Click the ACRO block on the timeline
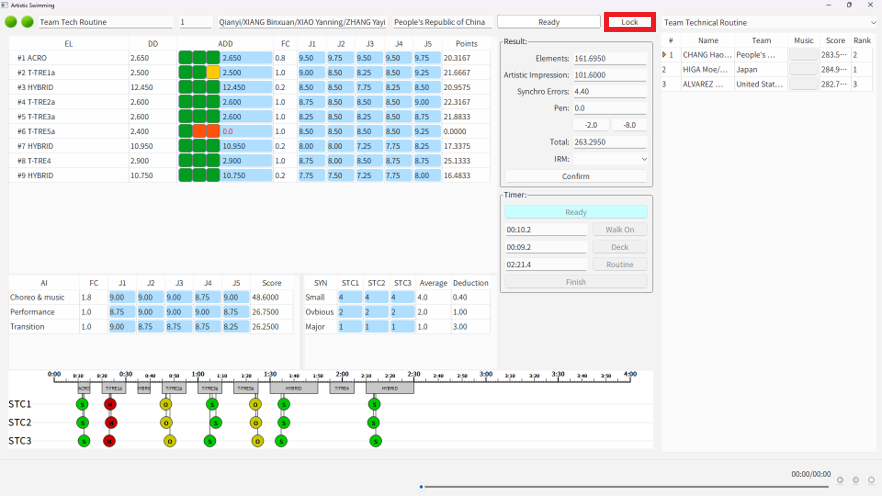Viewport: 882px width, 496px height. 83,388
